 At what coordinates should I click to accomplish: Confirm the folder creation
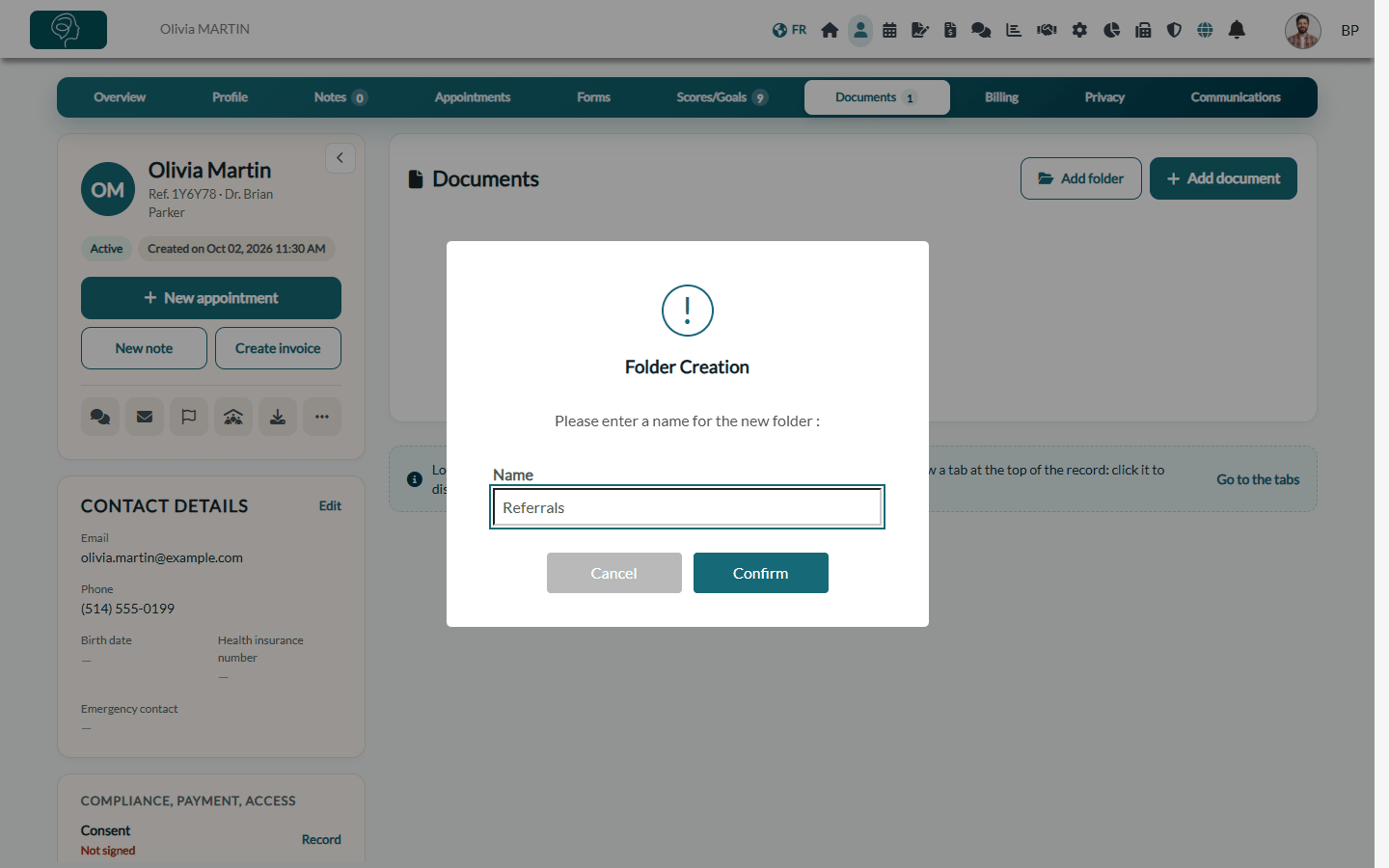pos(761,573)
